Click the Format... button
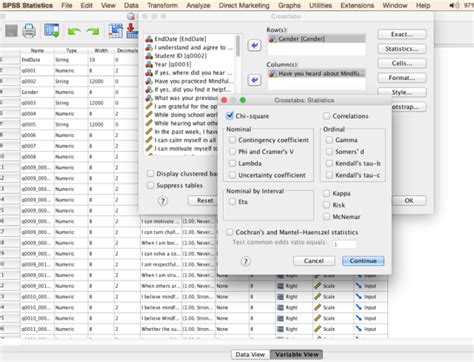Image resolution: width=474 pixels, height=362 pixels. 402,78
